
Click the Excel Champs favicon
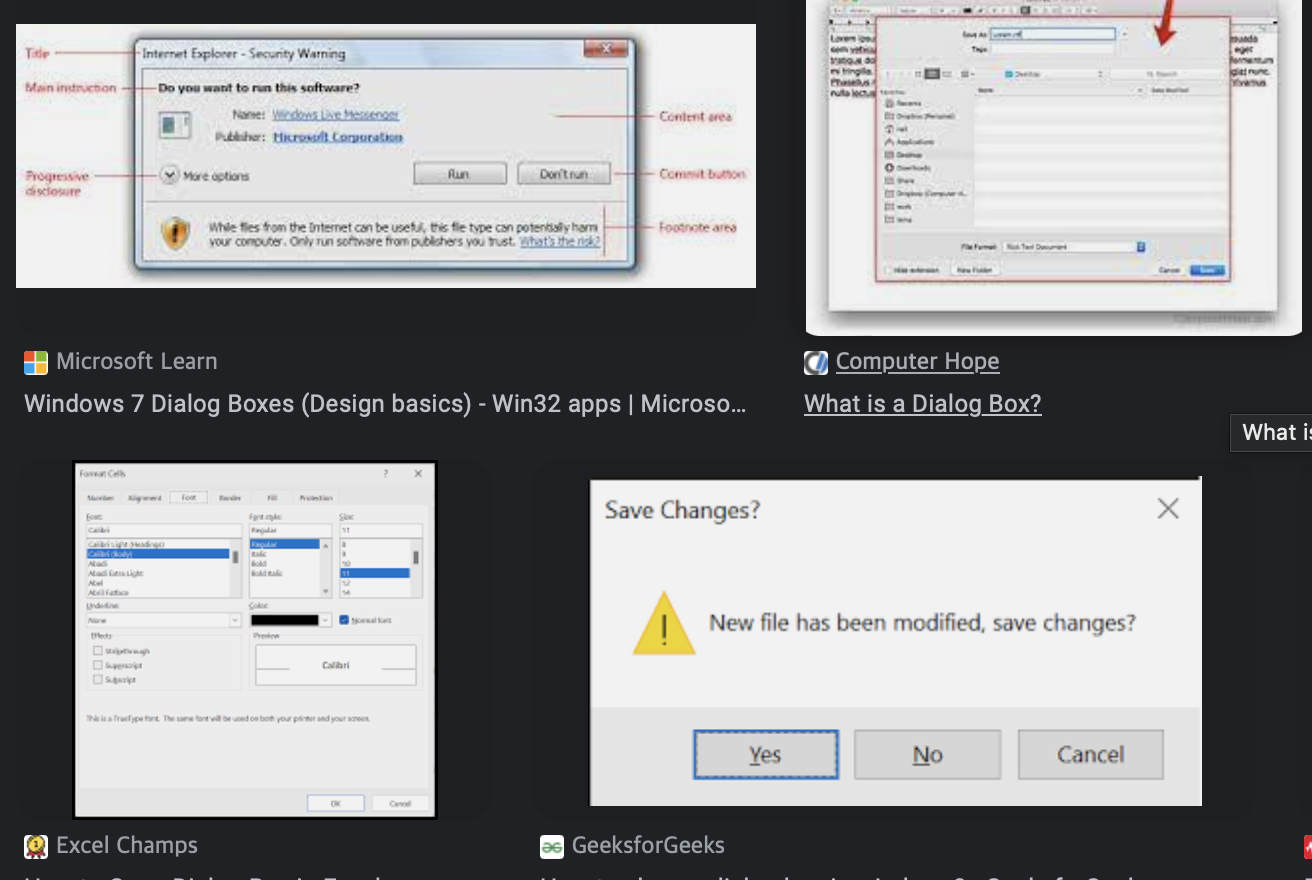pyautogui.click(x=36, y=846)
